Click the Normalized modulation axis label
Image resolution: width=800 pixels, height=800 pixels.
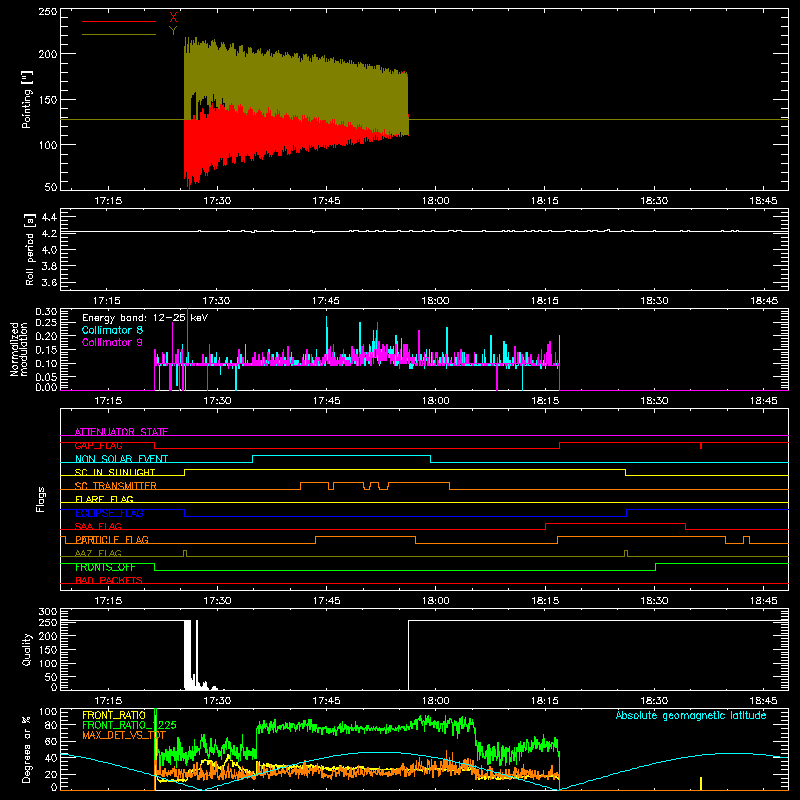click(x=19, y=349)
